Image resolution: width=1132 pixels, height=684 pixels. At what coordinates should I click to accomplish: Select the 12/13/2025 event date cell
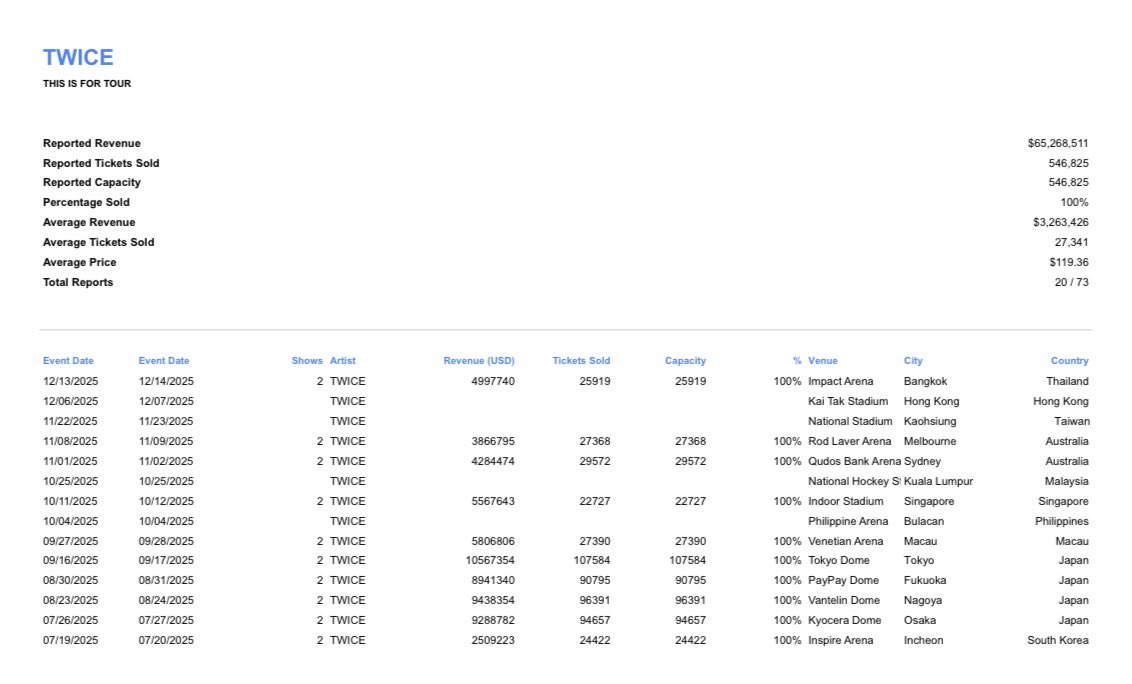pos(70,381)
